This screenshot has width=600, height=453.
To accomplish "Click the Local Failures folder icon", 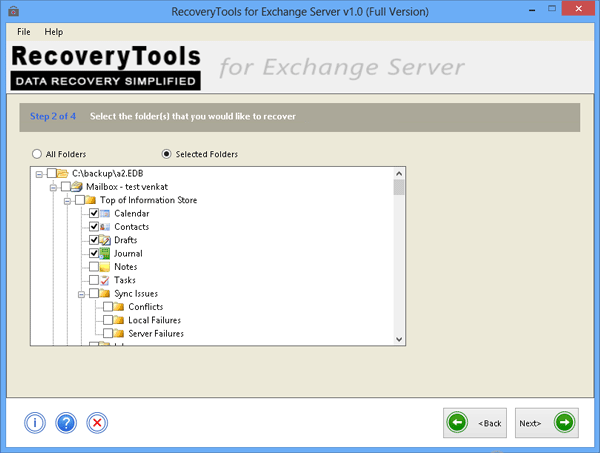I will tap(119, 320).
